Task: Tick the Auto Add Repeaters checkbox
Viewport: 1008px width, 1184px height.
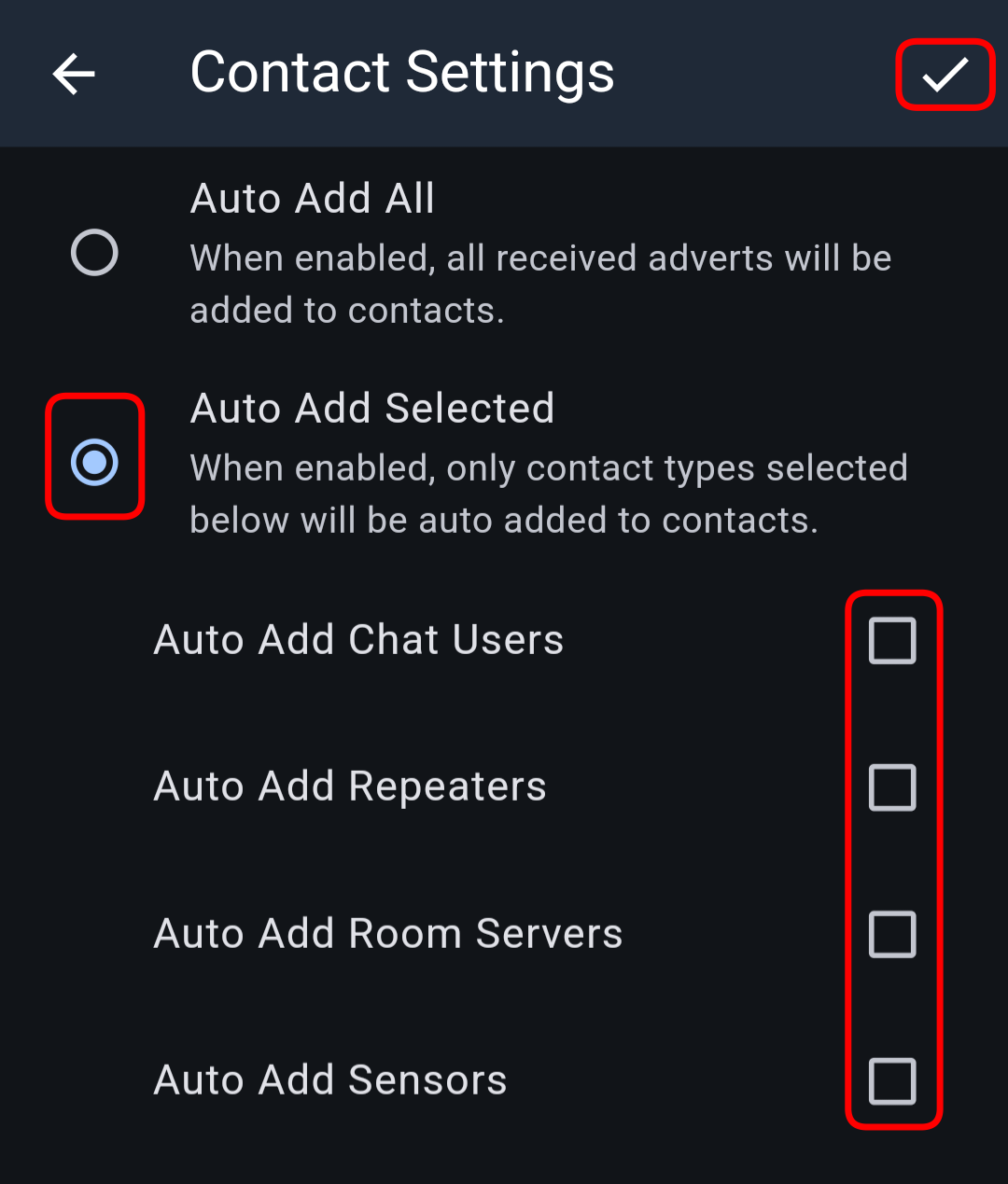Action: 892,787
